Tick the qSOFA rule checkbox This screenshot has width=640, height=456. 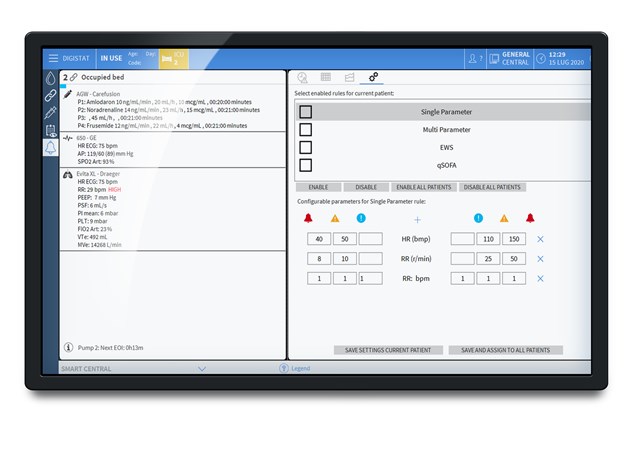click(x=306, y=165)
